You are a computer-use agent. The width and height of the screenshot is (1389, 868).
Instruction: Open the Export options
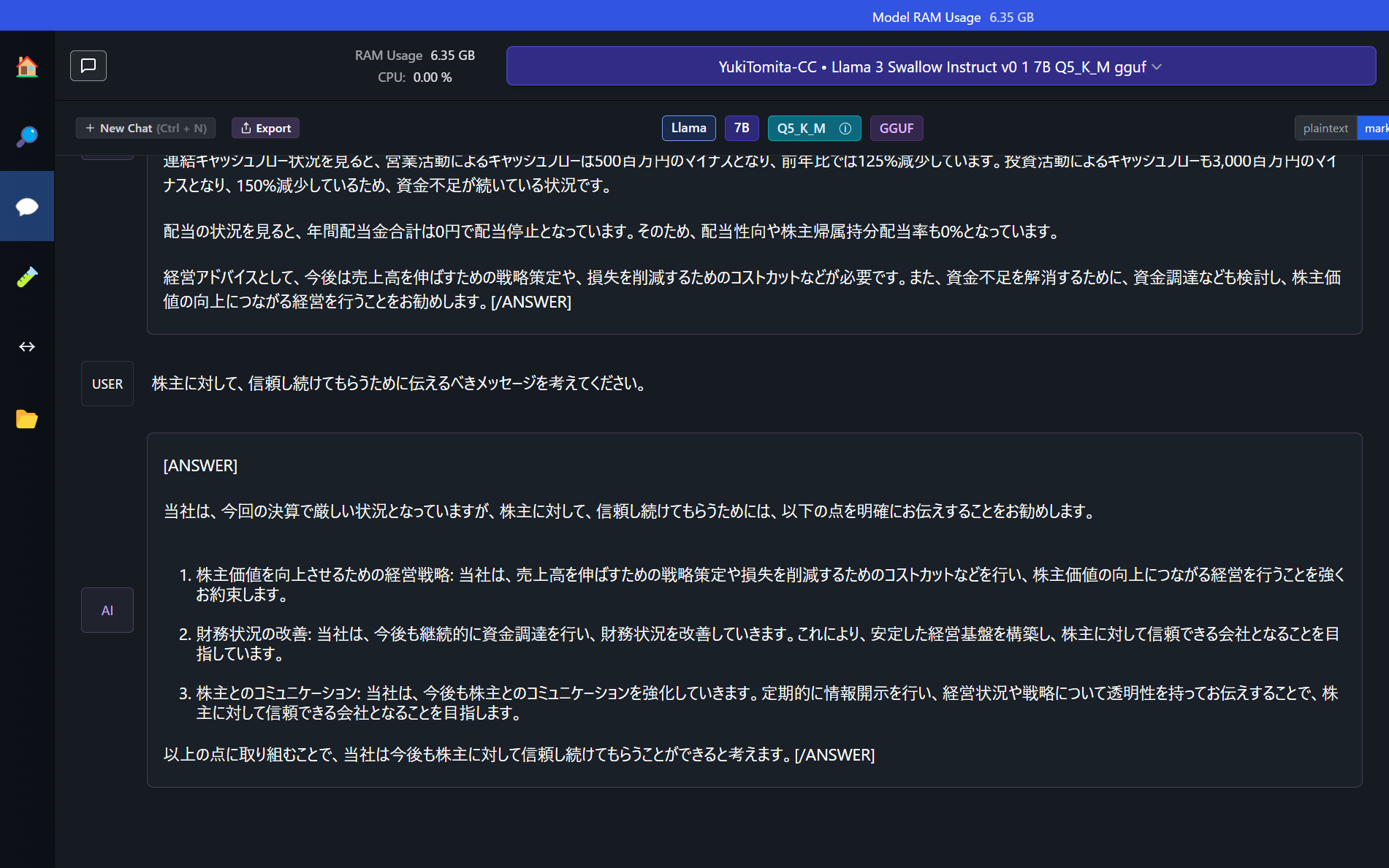tap(265, 128)
